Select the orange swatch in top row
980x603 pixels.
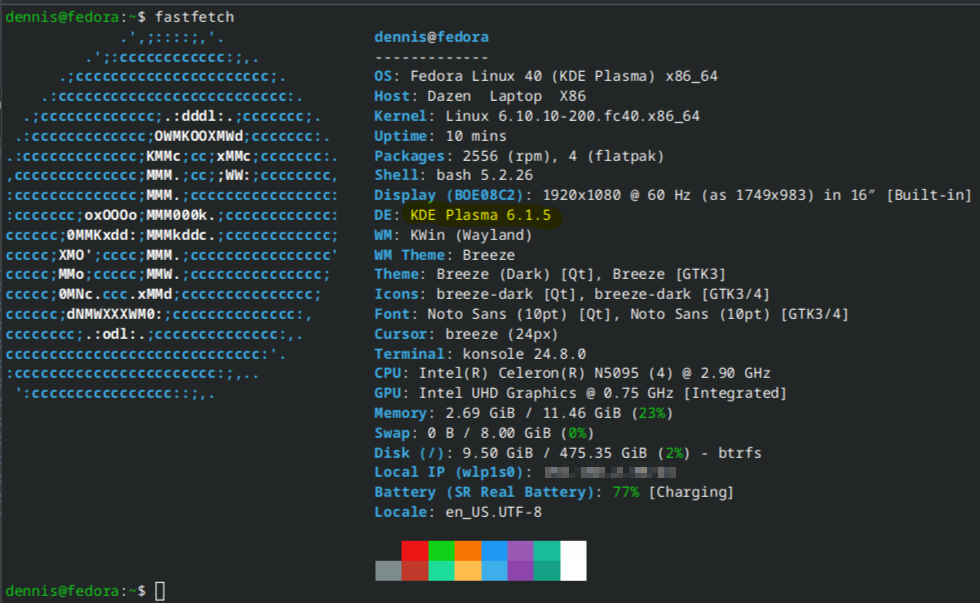click(467, 551)
